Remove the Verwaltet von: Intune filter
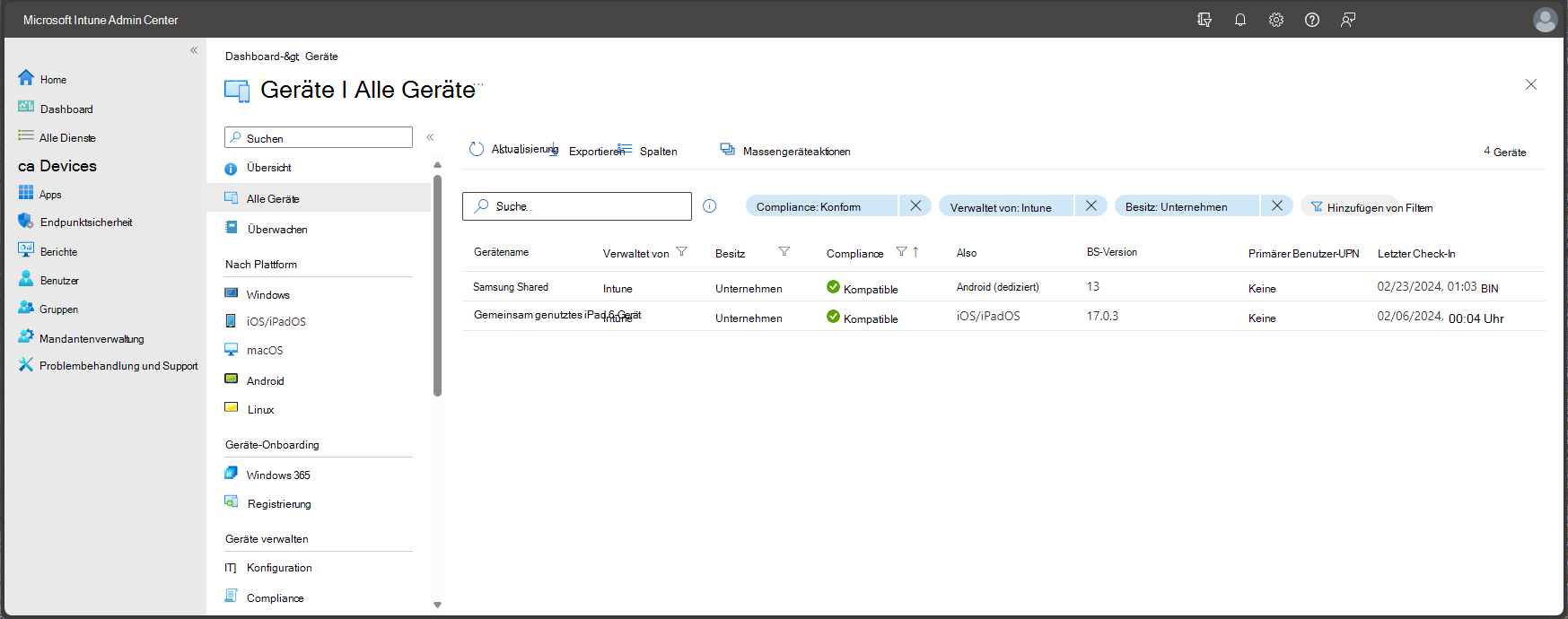The width and height of the screenshot is (1568, 619). click(1091, 205)
